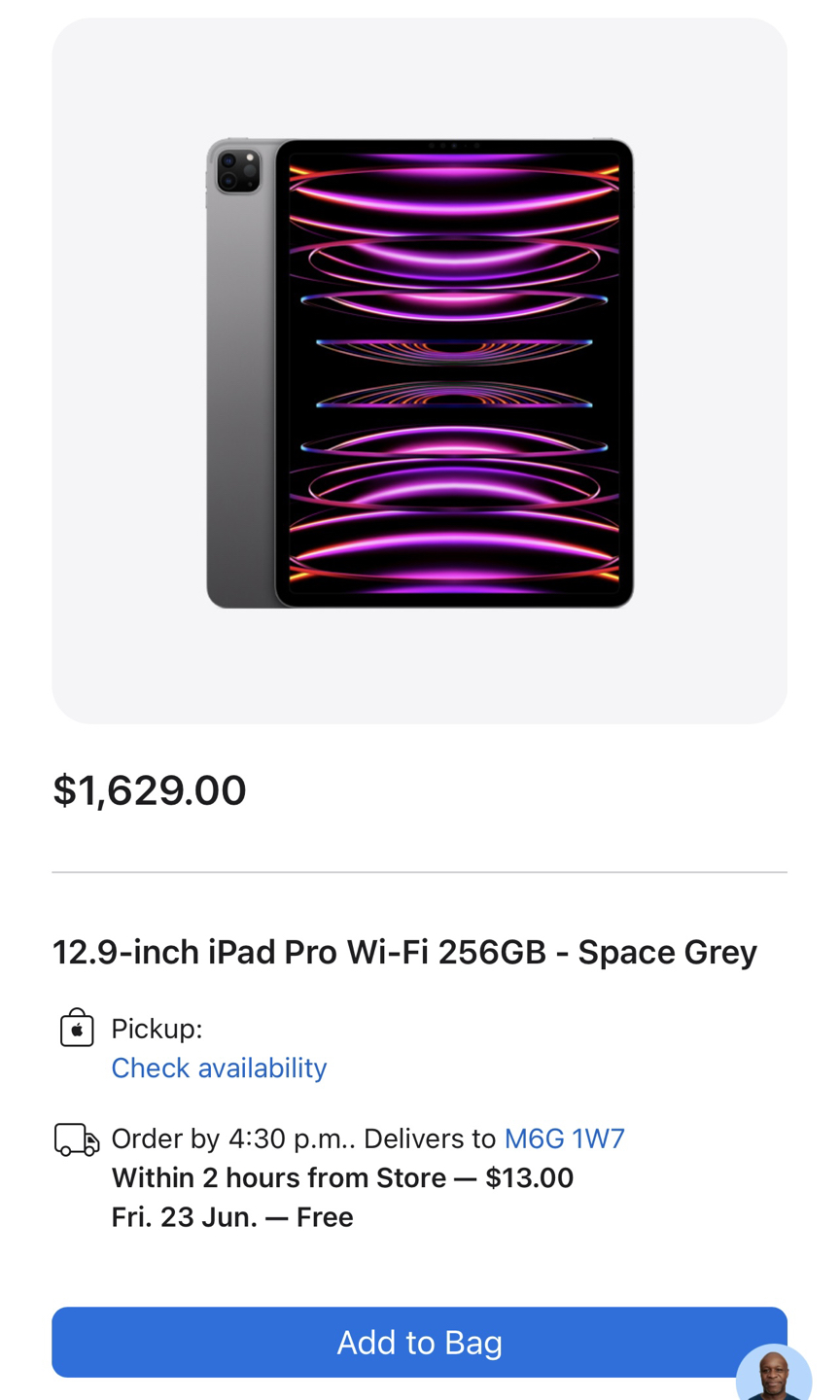840x1400 pixels.
Task: Check pickup availability
Action: coord(219,1067)
